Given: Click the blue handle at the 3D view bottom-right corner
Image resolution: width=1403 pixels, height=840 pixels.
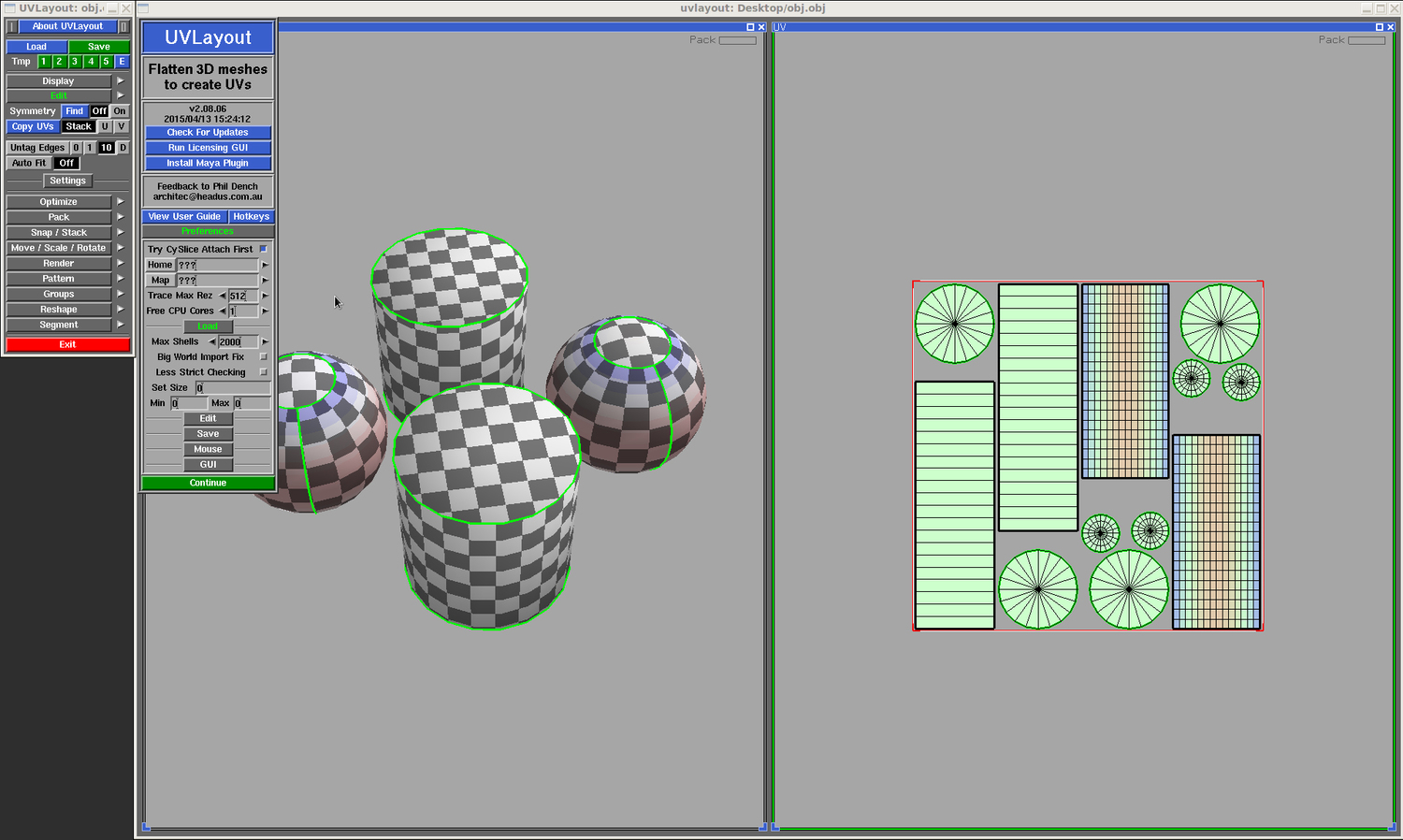Looking at the screenshot, I should (x=763, y=827).
